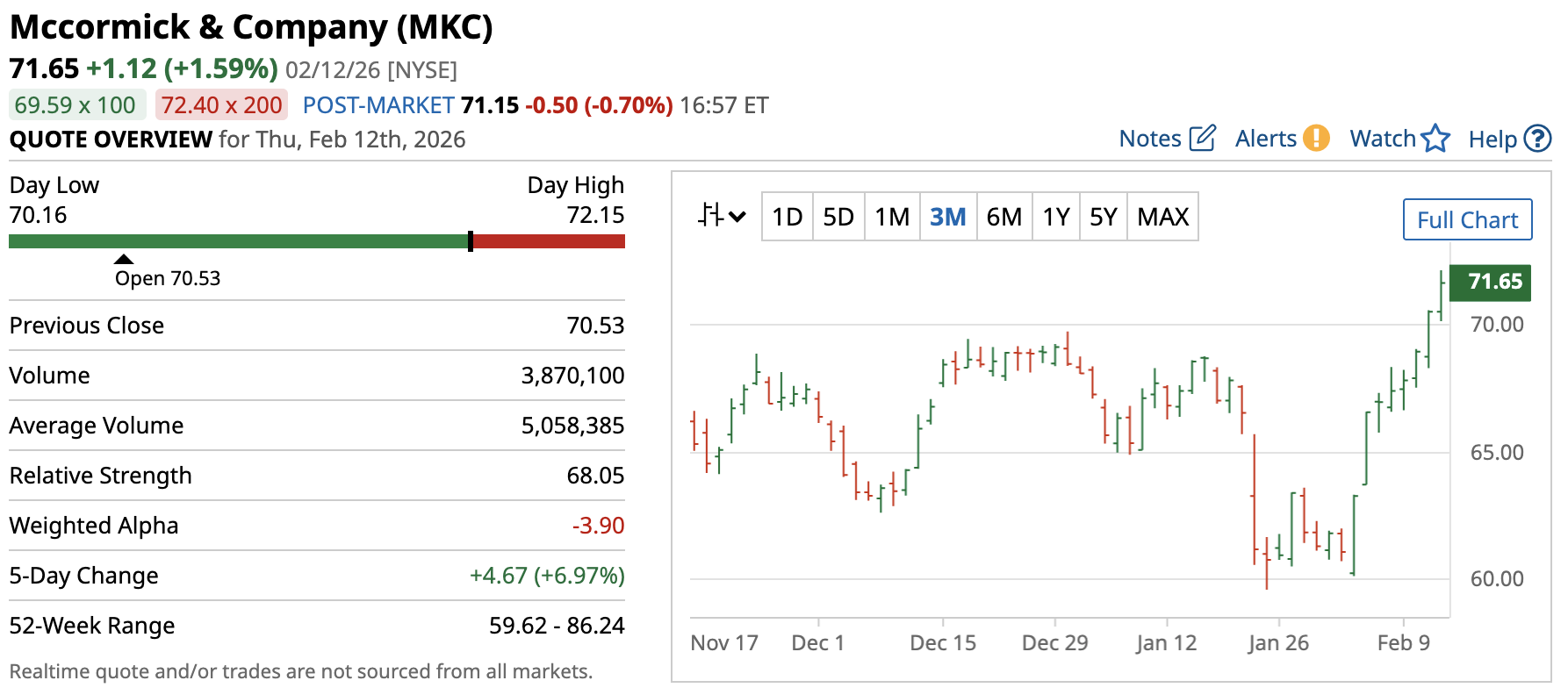Screen dimensions: 1568x695
Task: Show the 6M chart period
Action: point(1003,217)
